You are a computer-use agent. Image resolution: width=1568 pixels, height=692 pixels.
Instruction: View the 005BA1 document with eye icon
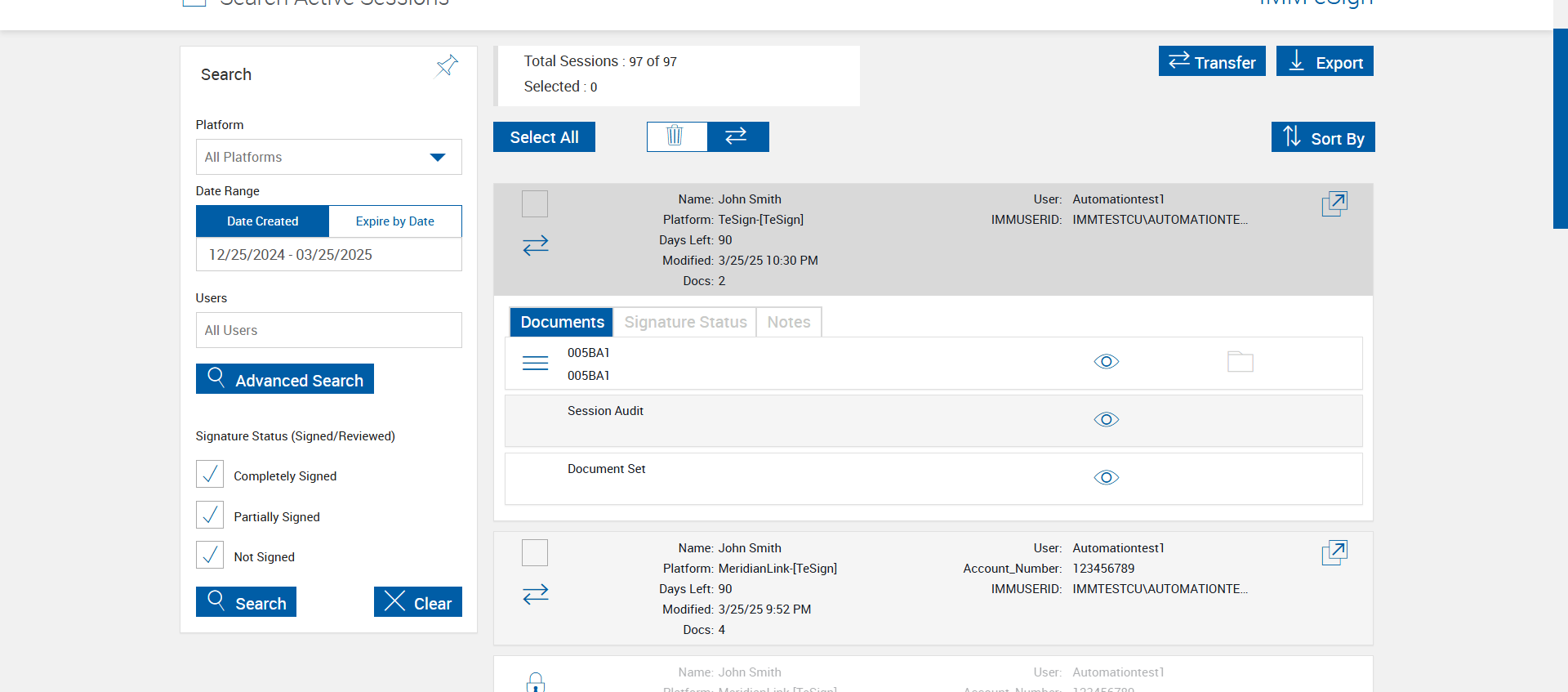click(1107, 361)
